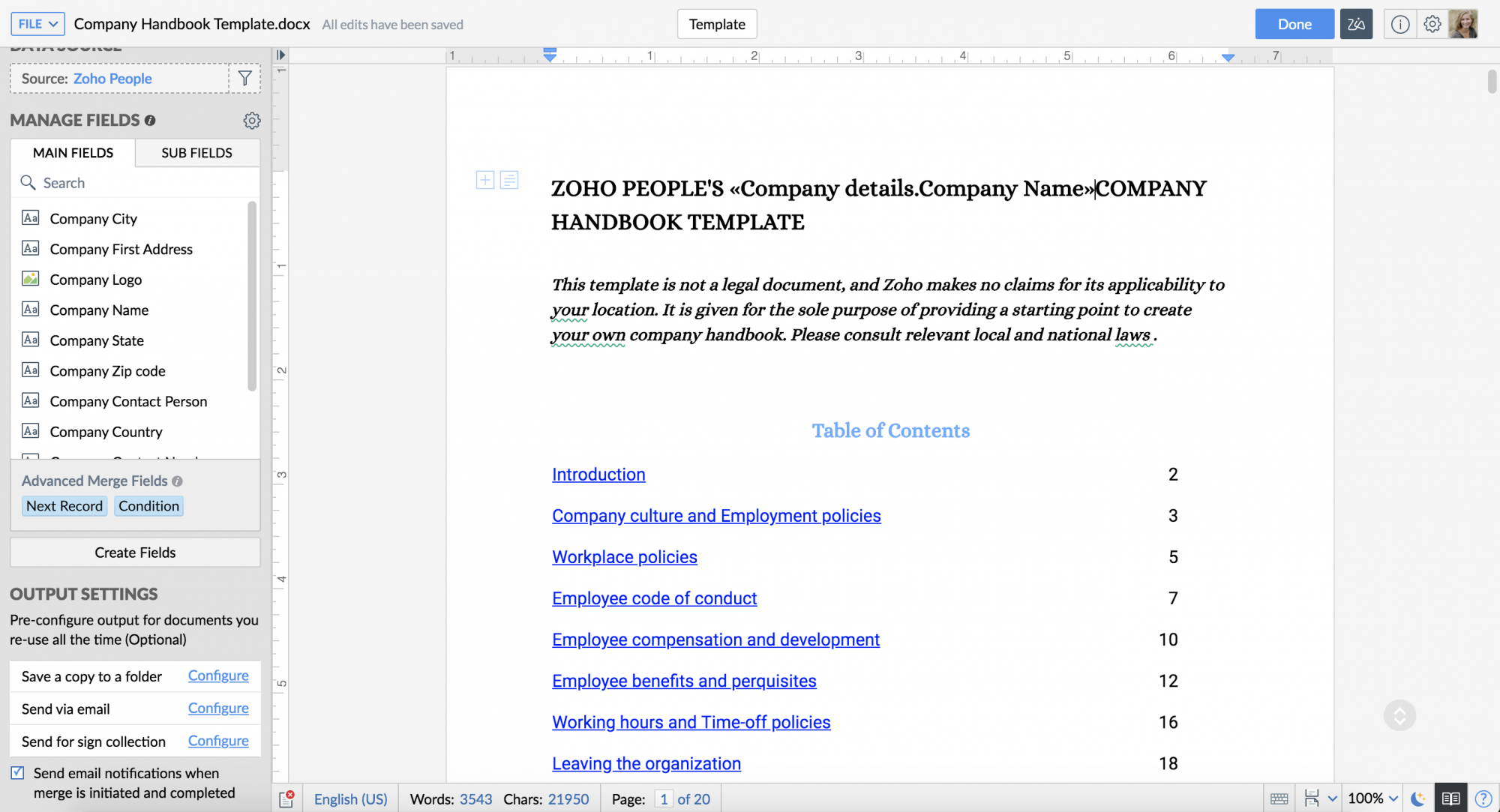
Task: Click the page number input box
Action: pos(664,799)
